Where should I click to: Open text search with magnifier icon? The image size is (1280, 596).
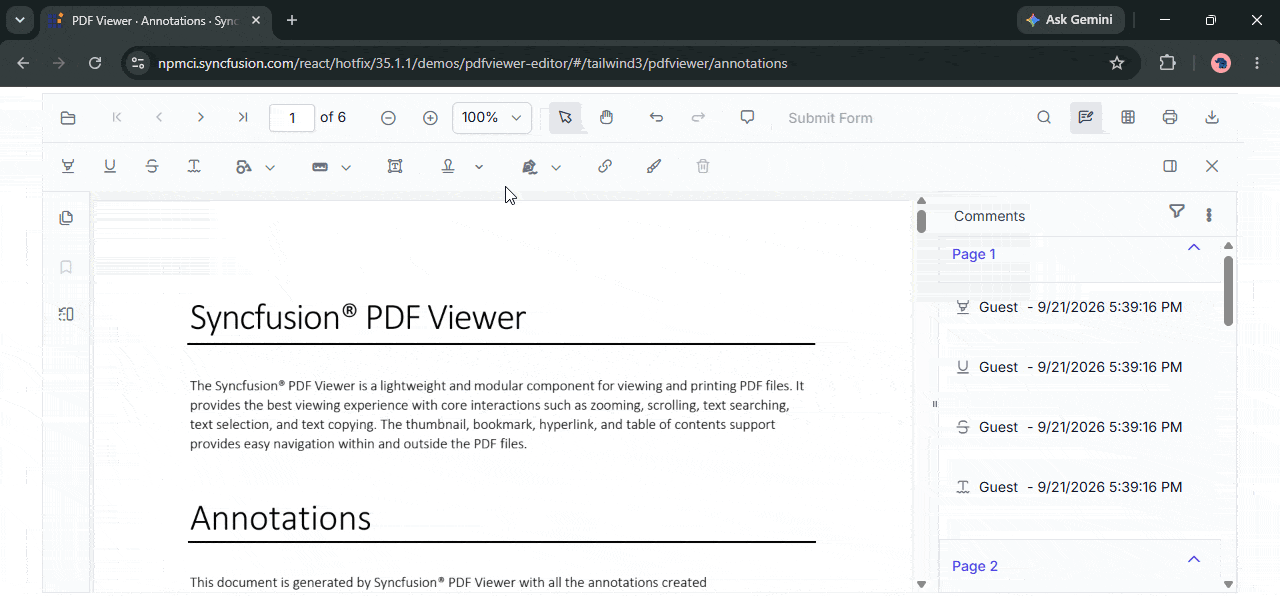1044,118
